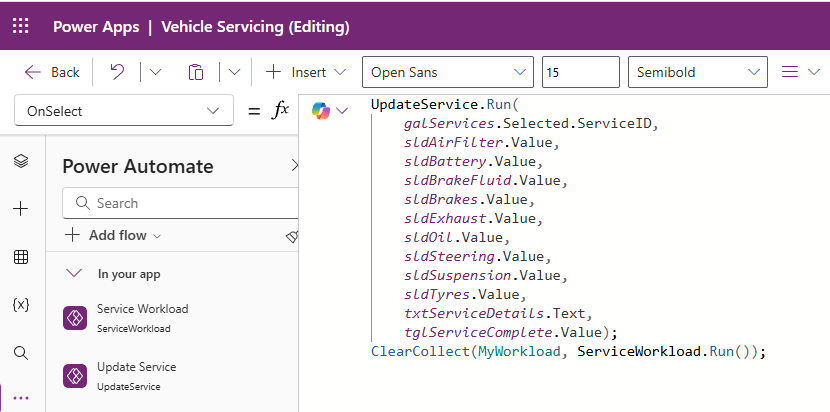The width and height of the screenshot is (830, 412).
Task: Click the Paste clipboard icon
Action: point(196,72)
